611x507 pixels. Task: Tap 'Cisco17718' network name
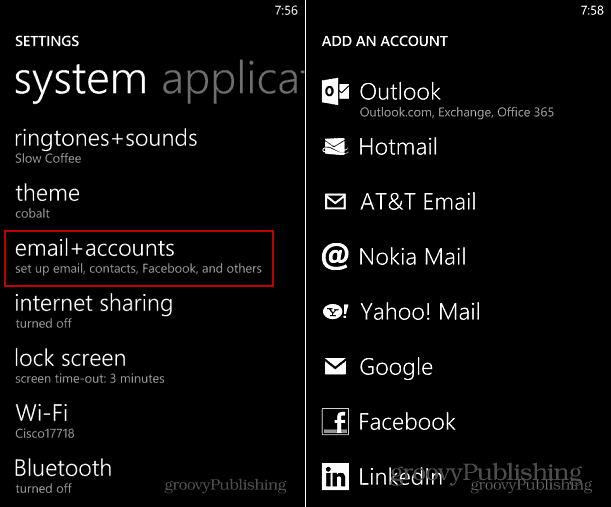point(45,433)
